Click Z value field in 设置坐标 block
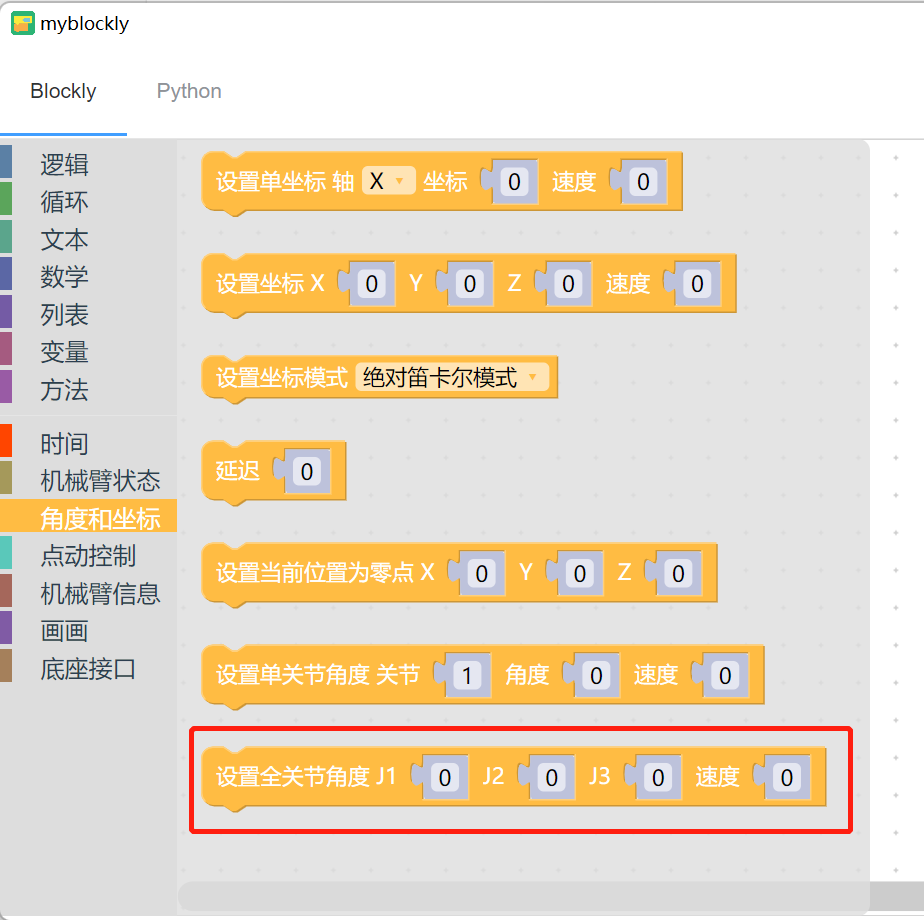Screen dimensions: 924x920 pyautogui.click(x=568, y=284)
